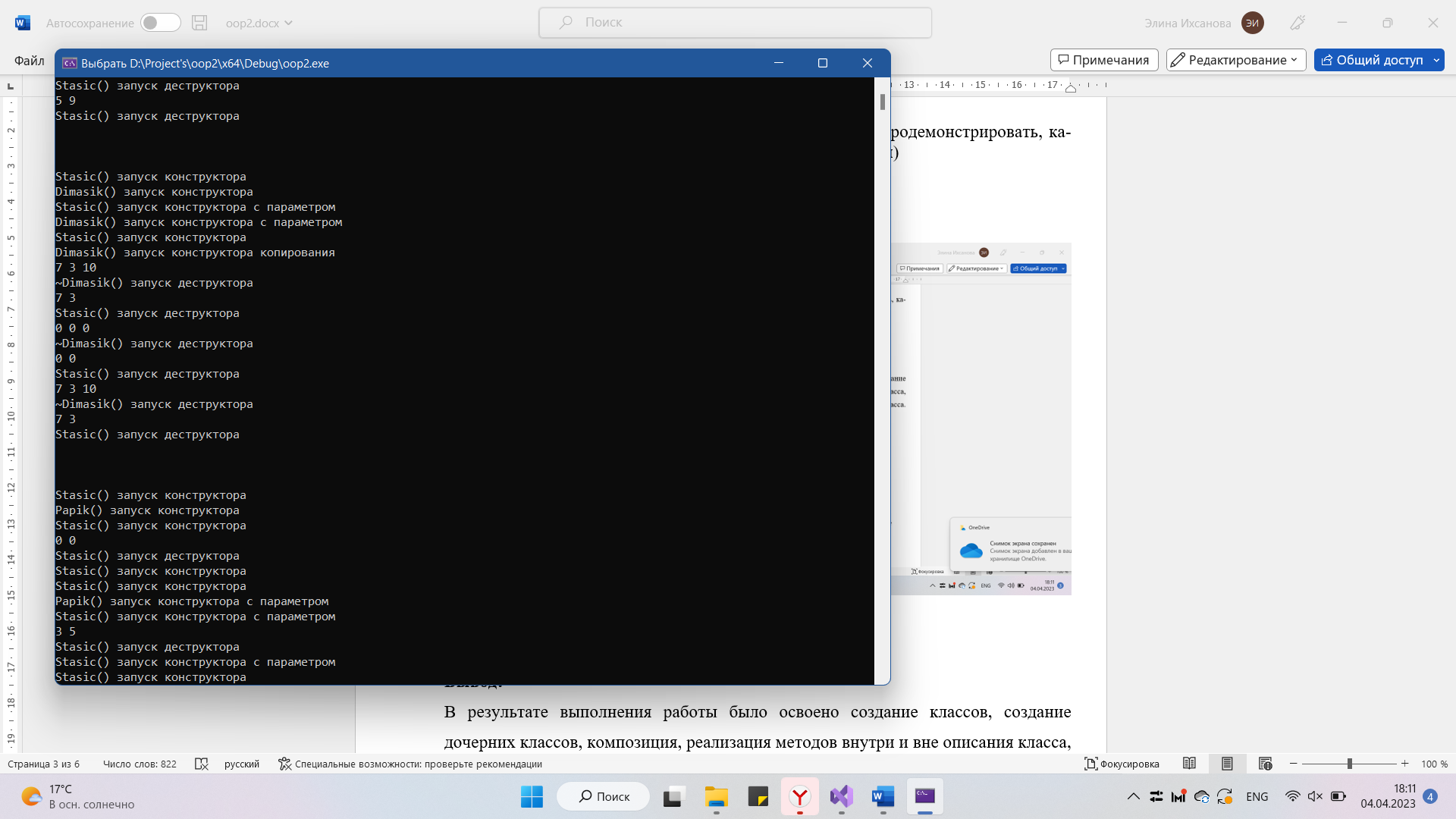Viewport: 1456px width, 819px height.
Task: Expand the Общий доступ dropdown arrow
Action: point(1436,60)
